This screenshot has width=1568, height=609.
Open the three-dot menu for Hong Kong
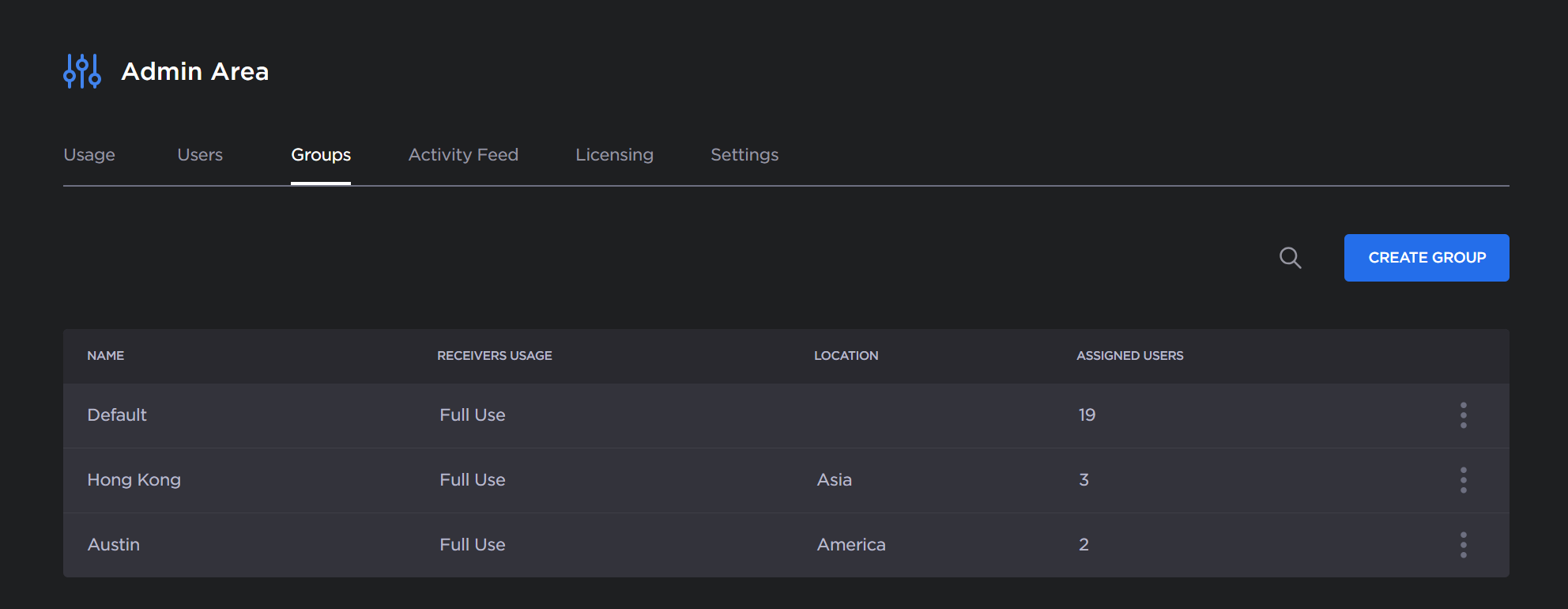click(1463, 480)
